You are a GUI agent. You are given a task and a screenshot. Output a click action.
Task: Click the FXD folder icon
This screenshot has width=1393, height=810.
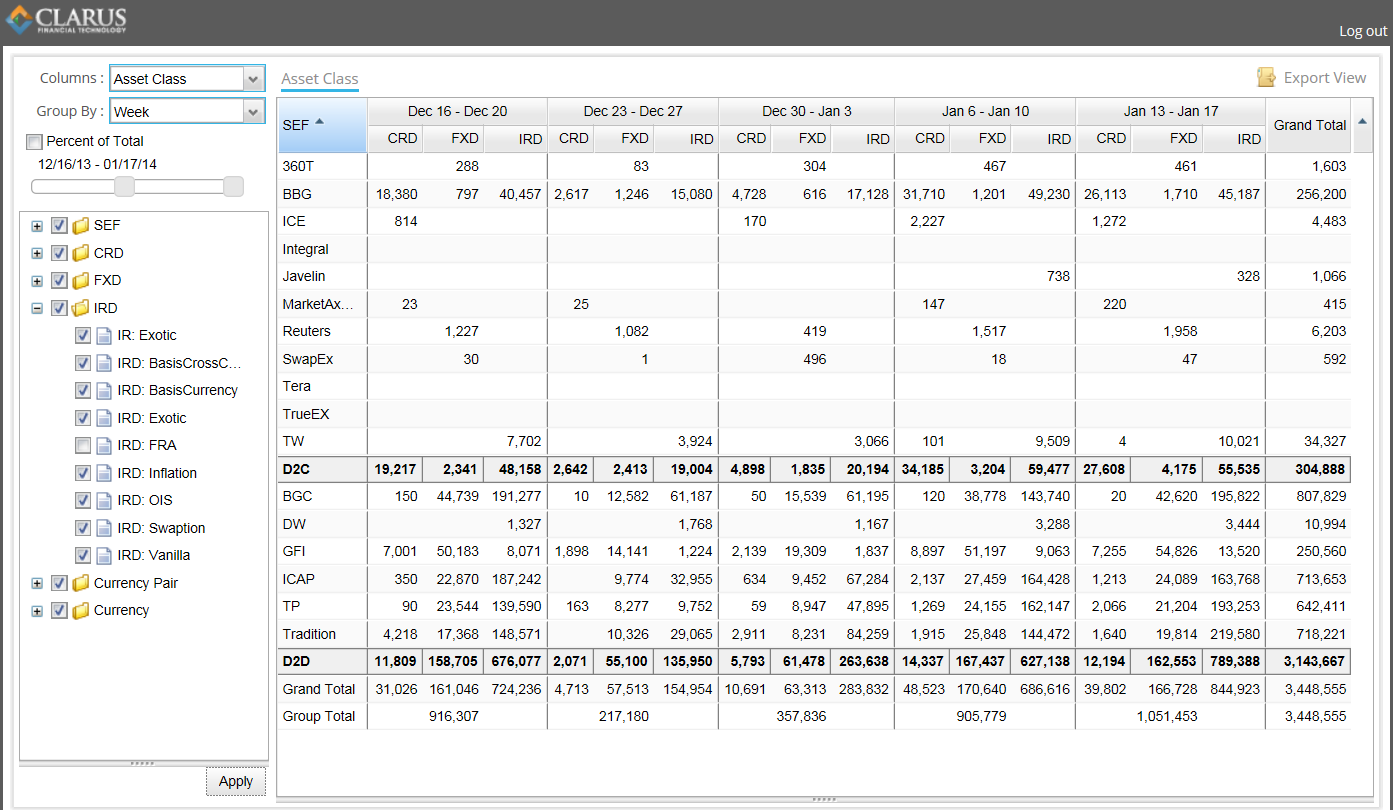81,281
